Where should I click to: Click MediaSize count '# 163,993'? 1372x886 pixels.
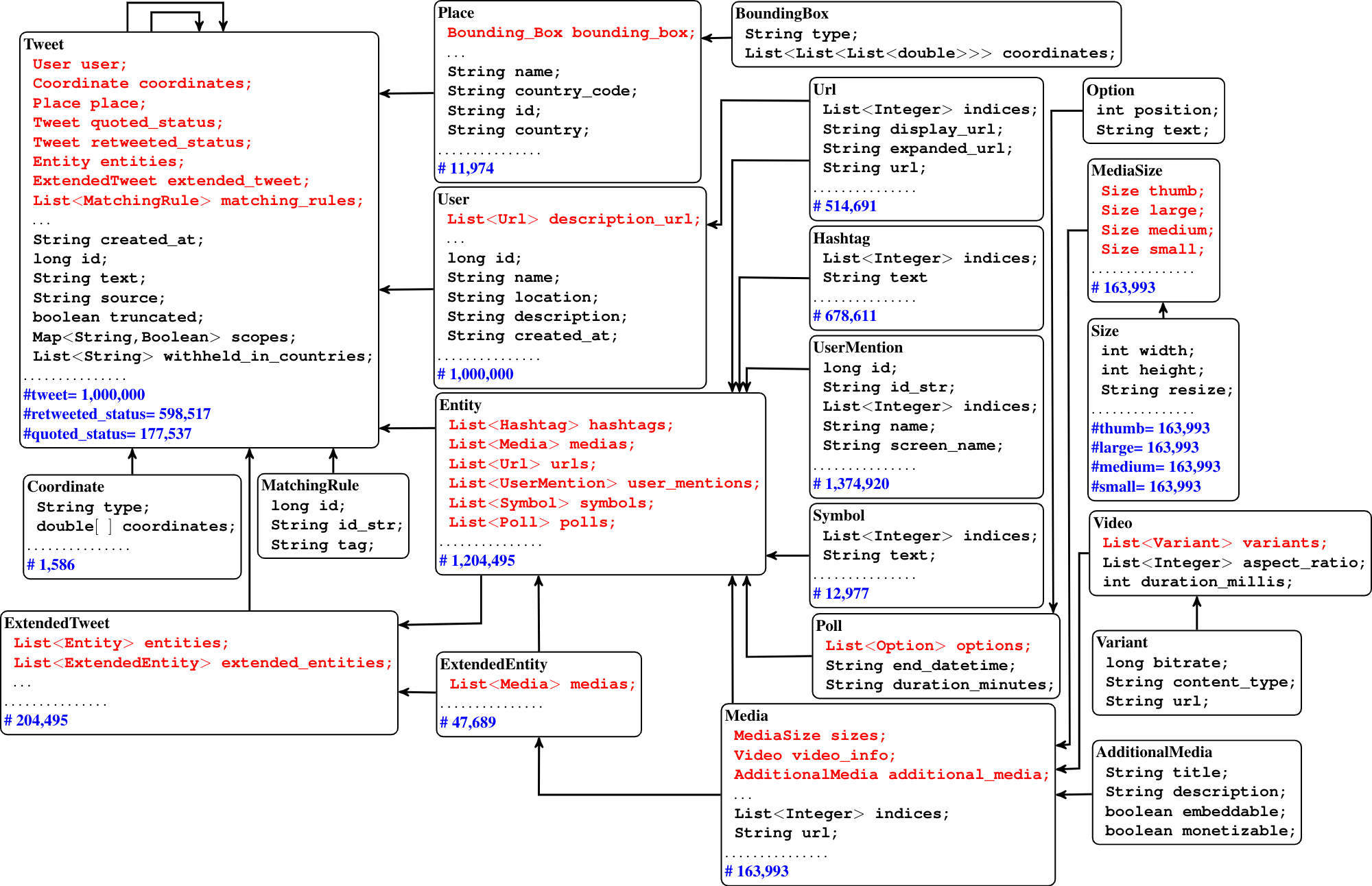[x=1123, y=288]
